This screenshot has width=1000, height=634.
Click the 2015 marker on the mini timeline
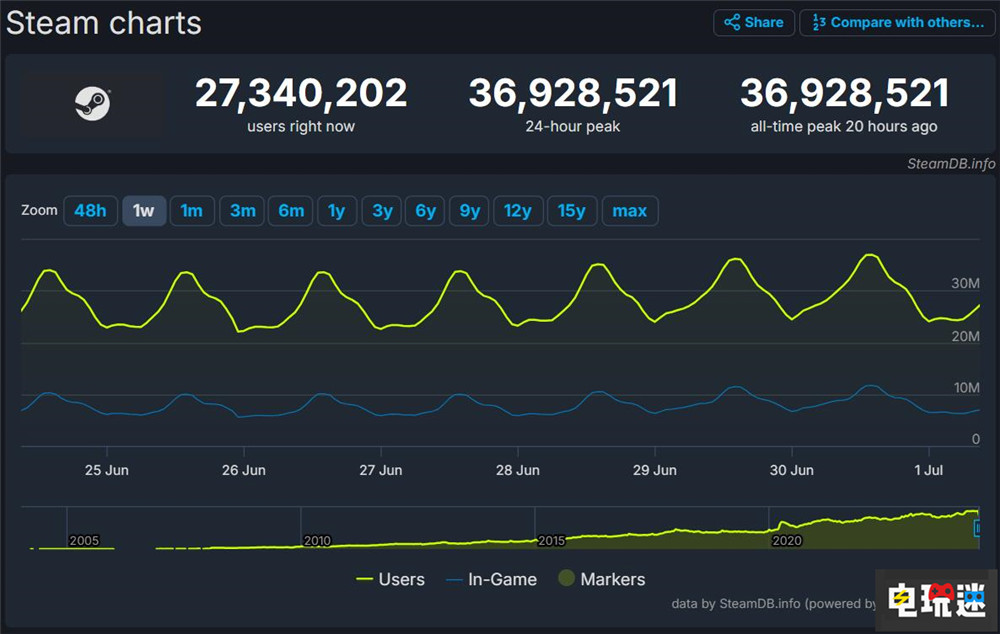(551, 540)
